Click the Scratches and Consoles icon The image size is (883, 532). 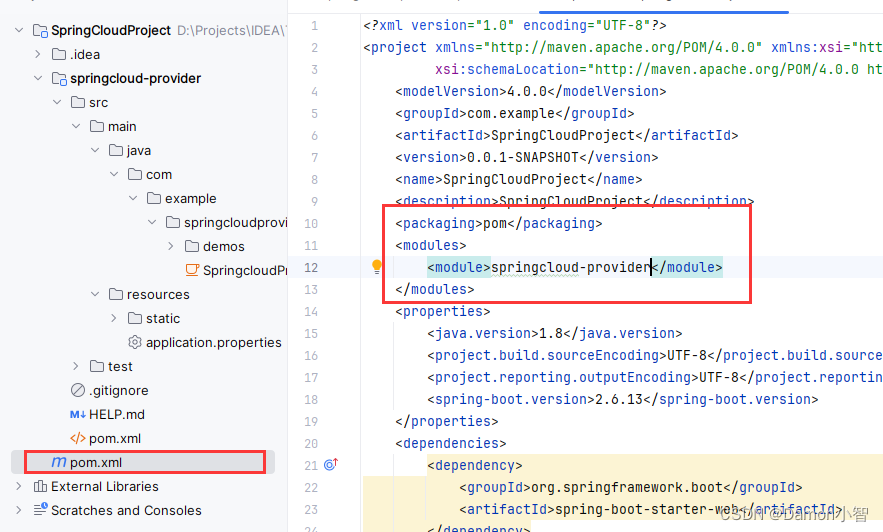pyautogui.click(x=40, y=509)
